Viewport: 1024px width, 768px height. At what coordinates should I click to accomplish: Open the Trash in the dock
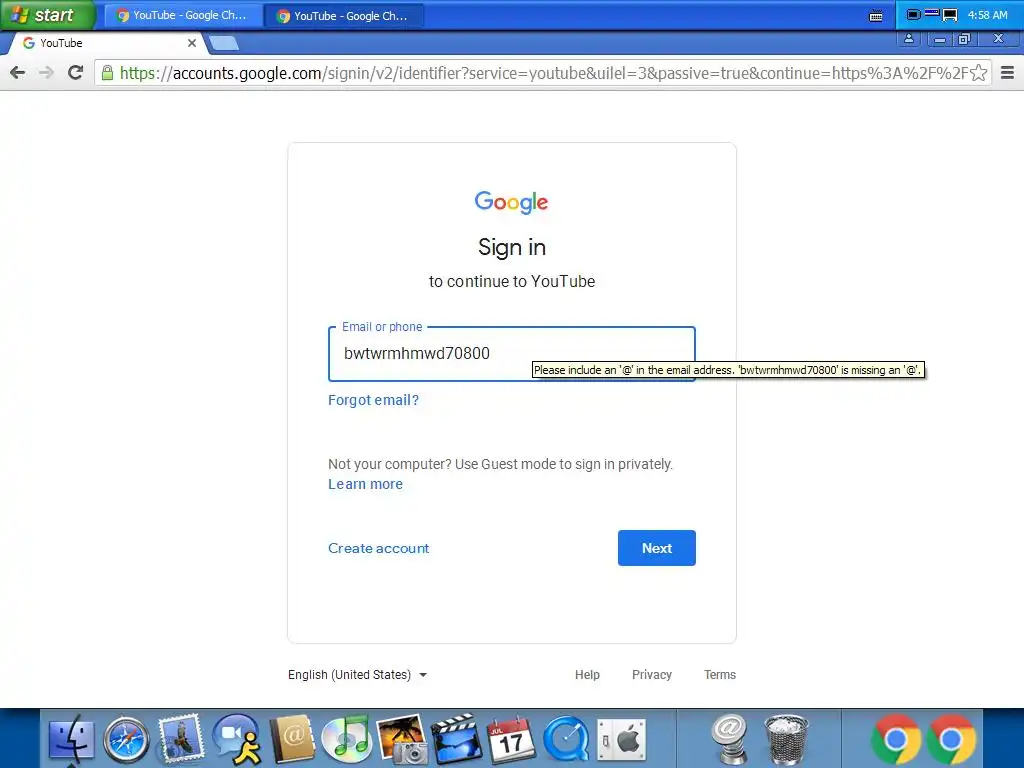point(786,740)
